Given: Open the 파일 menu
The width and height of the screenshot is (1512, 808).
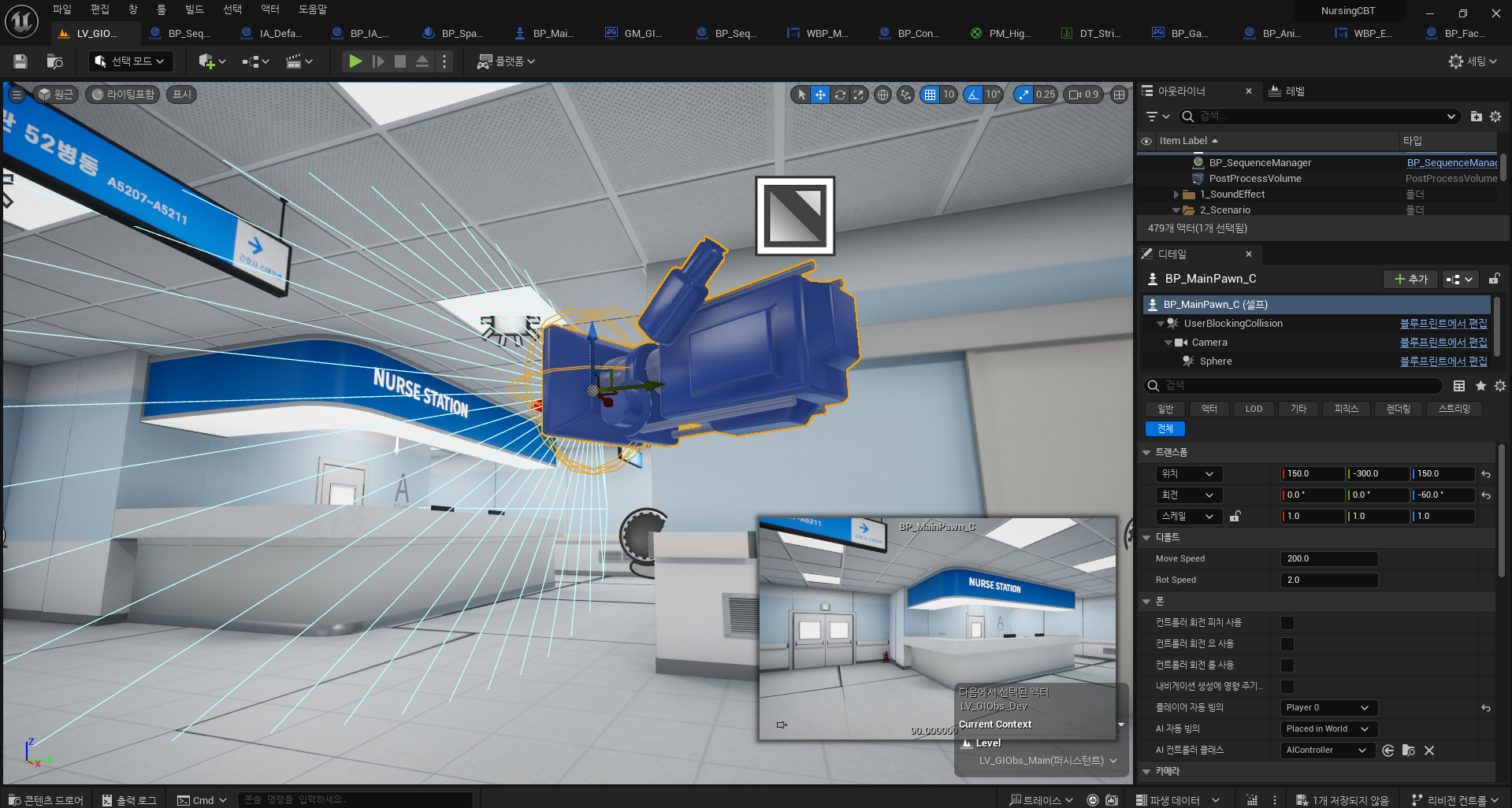Looking at the screenshot, I should [x=61, y=9].
